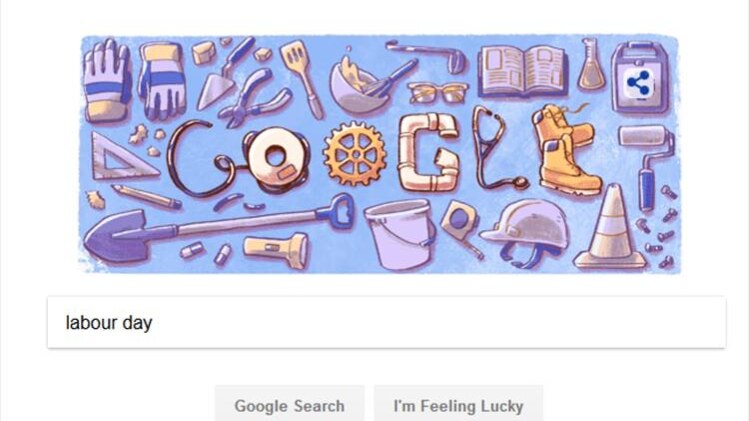749x421 pixels.
Task: Click the laboratory flask illustration
Action: point(591,65)
